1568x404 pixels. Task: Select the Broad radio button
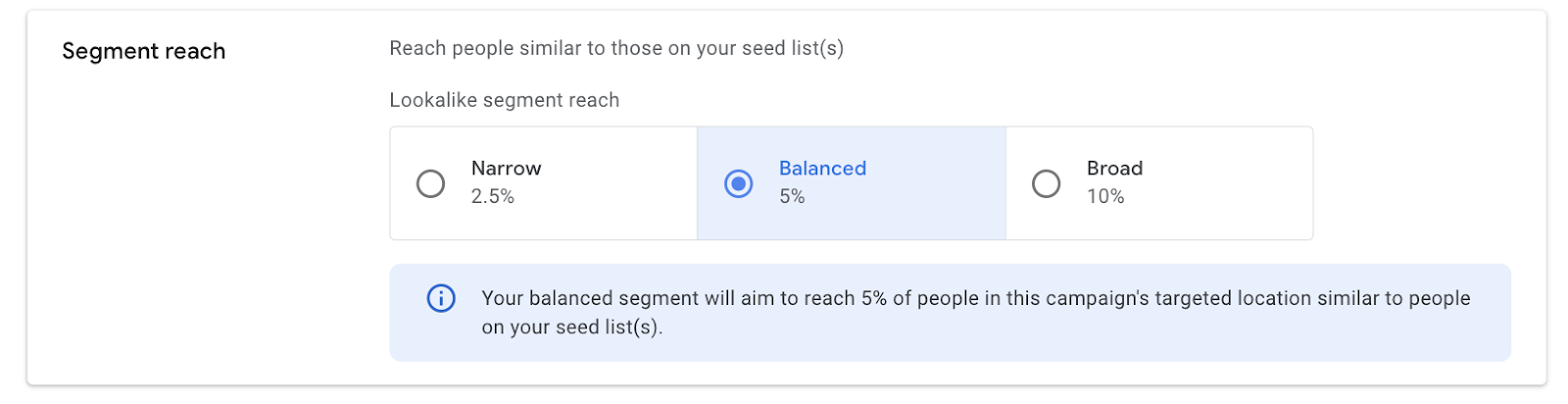pyautogui.click(x=1046, y=183)
